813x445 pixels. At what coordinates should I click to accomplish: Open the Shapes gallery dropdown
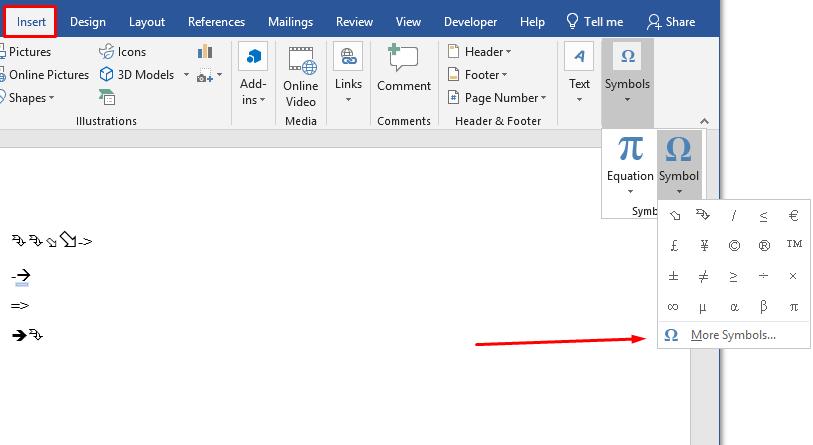coord(27,98)
